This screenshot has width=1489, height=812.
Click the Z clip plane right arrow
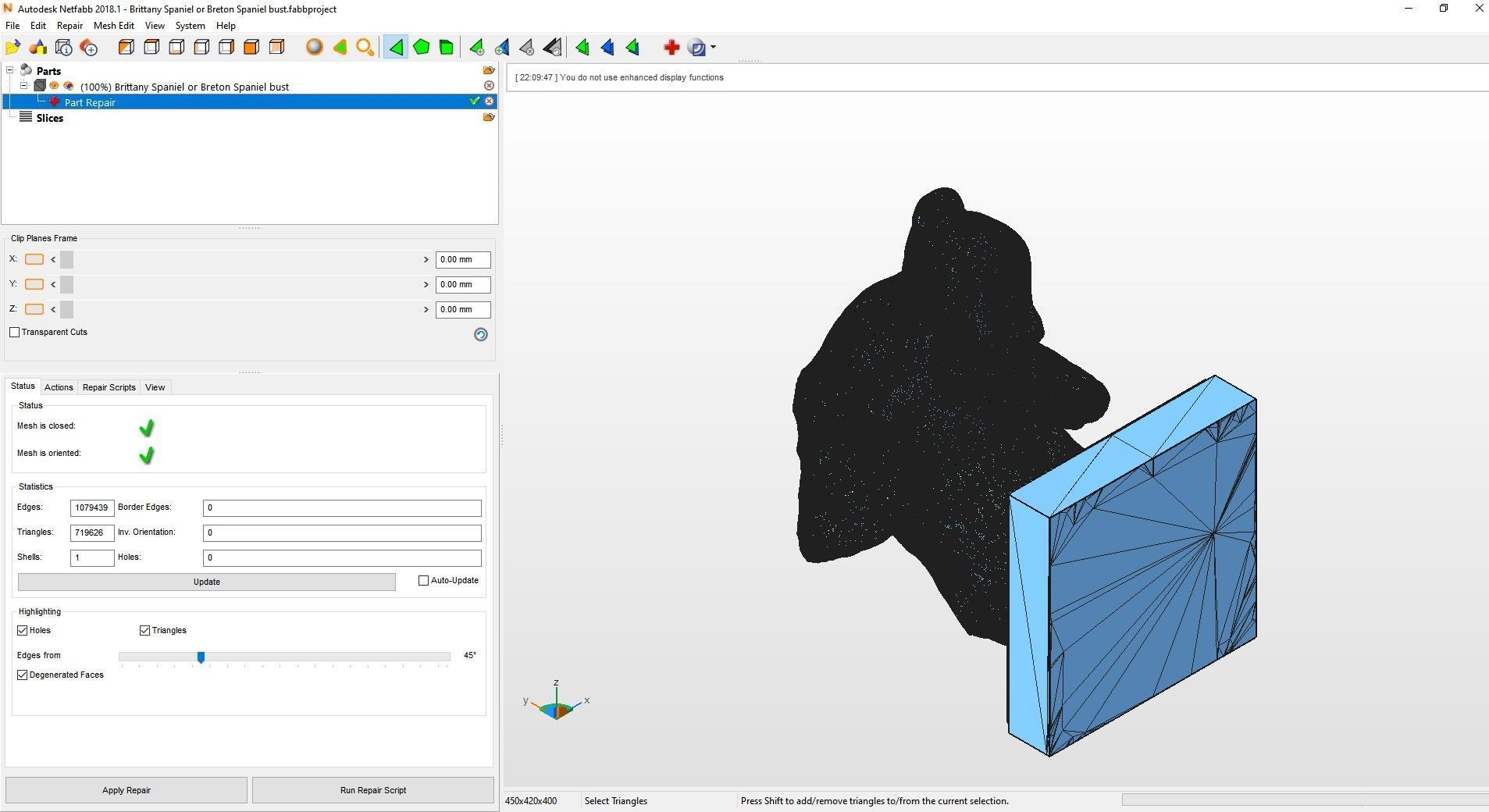pyautogui.click(x=426, y=309)
